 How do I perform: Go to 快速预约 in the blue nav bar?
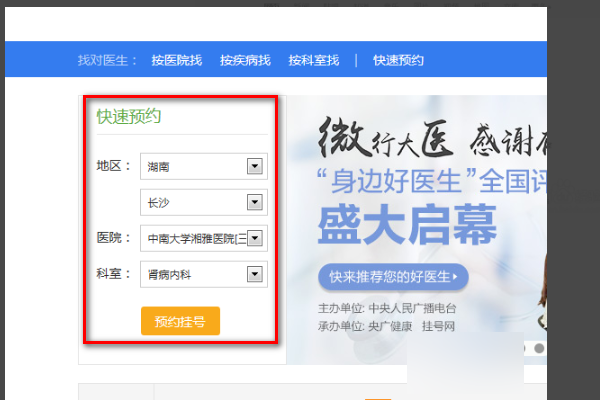tap(398, 60)
